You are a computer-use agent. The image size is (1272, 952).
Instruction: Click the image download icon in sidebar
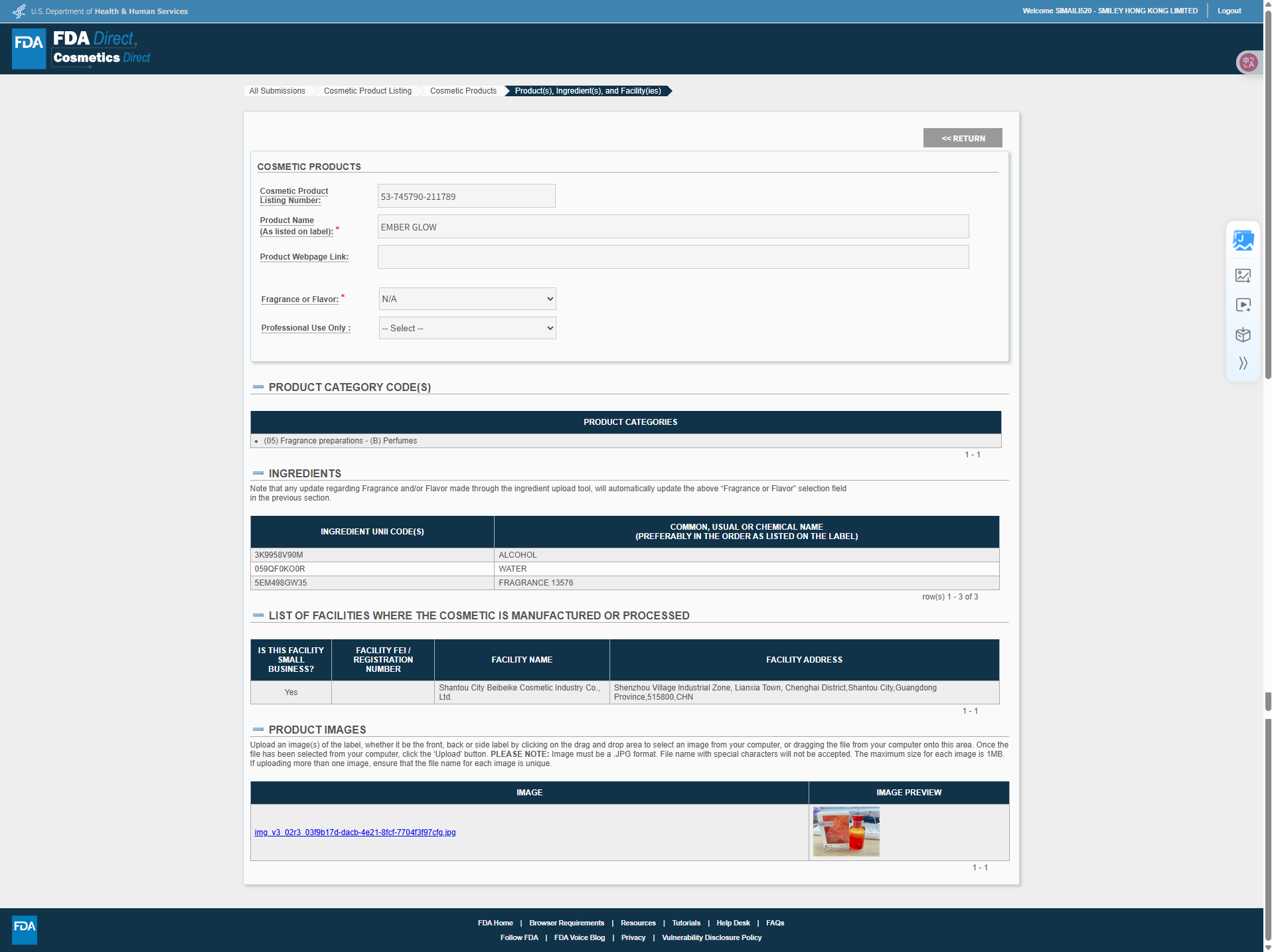click(1243, 276)
